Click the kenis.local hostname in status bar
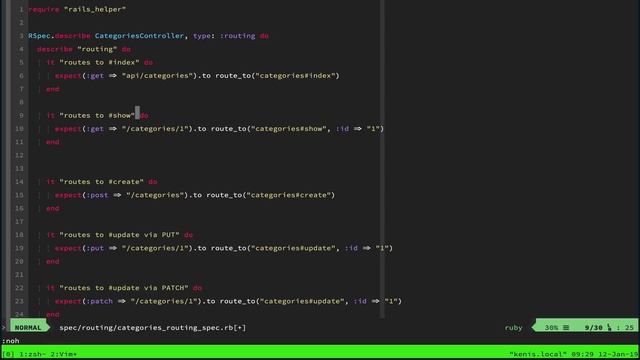Screen dimensions: 640x360 (538, 354)
